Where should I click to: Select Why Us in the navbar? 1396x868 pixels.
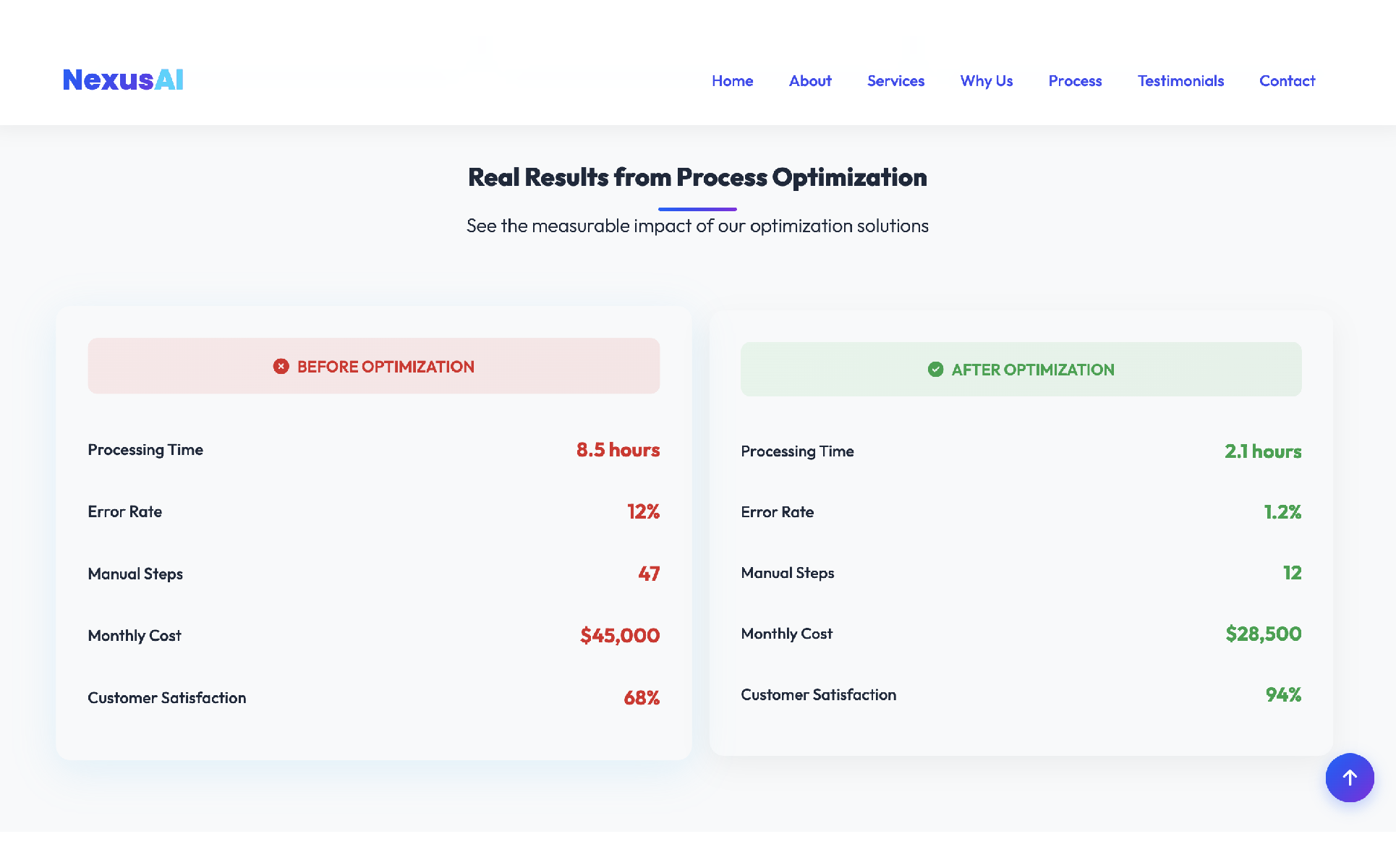click(986, 81)
